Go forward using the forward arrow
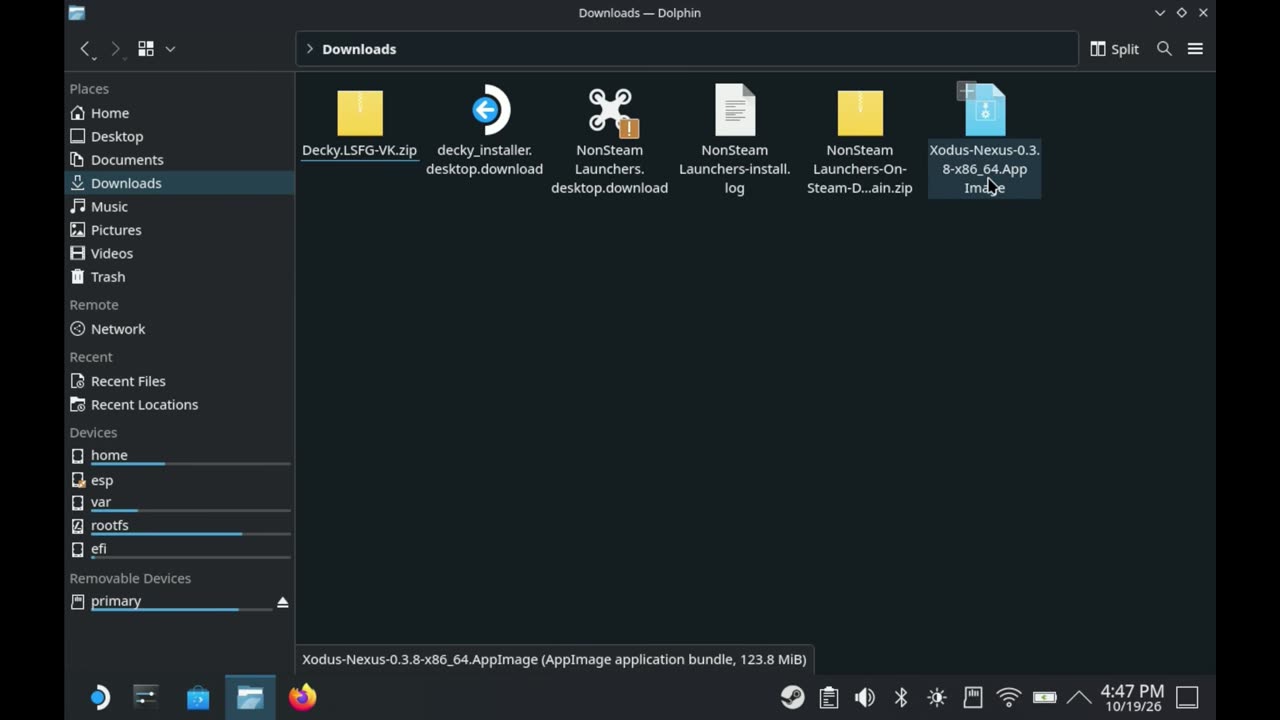The width and height of the screenshot is (1280, 720). click(x=115, y=49)
